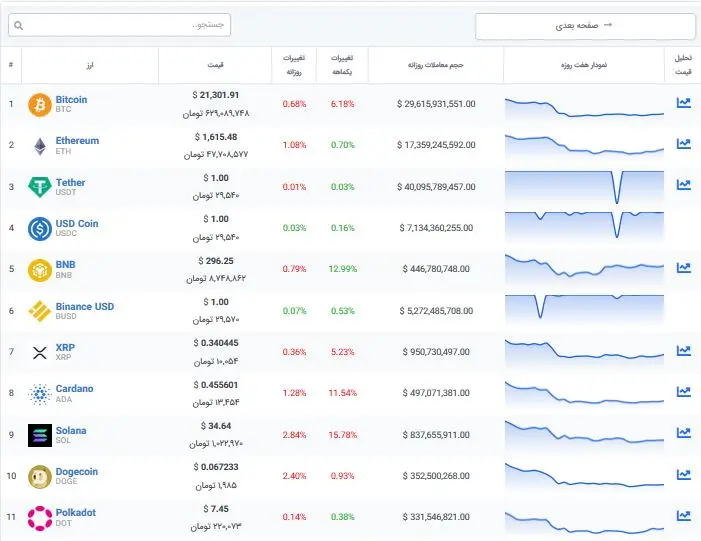
Task: Click Cardano price $ 0.455601
Action: pyautogui.click(x=215, y=385)
